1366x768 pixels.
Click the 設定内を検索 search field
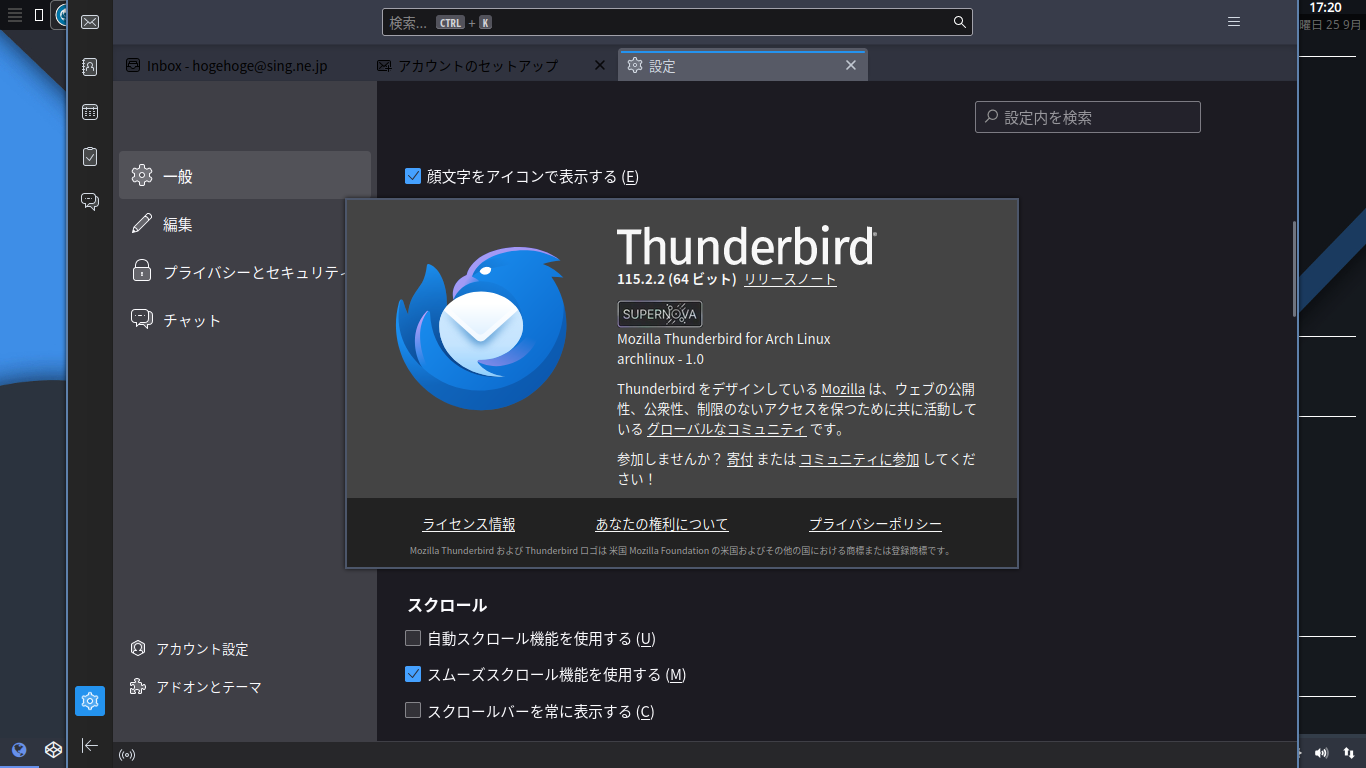point(1088,117)
